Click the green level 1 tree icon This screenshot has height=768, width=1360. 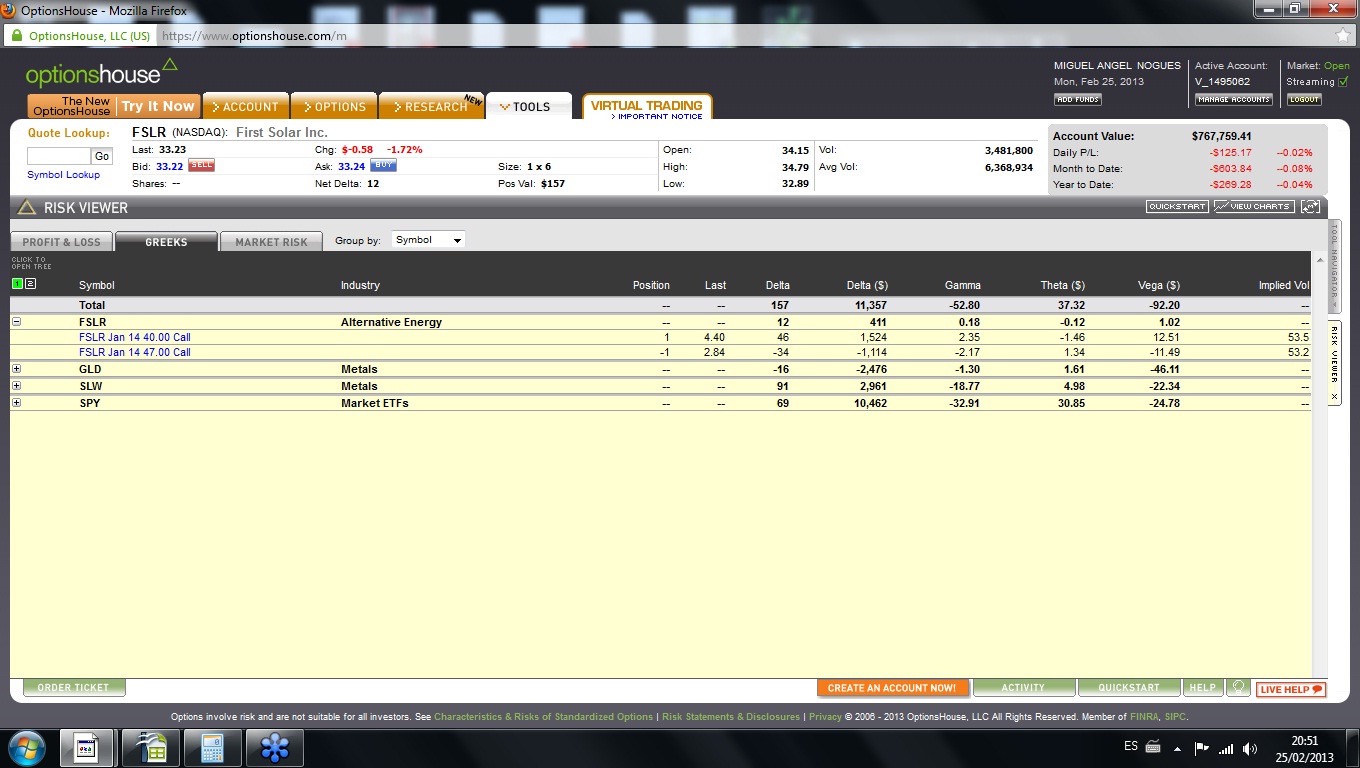click(x=17, y=284)
